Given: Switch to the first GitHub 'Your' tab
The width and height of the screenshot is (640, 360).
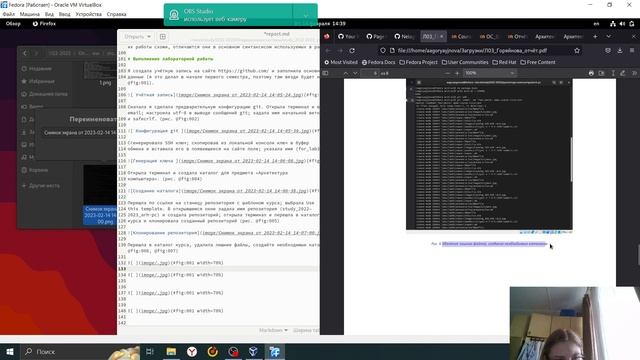Looking at the screenshot, I should 347,36.
